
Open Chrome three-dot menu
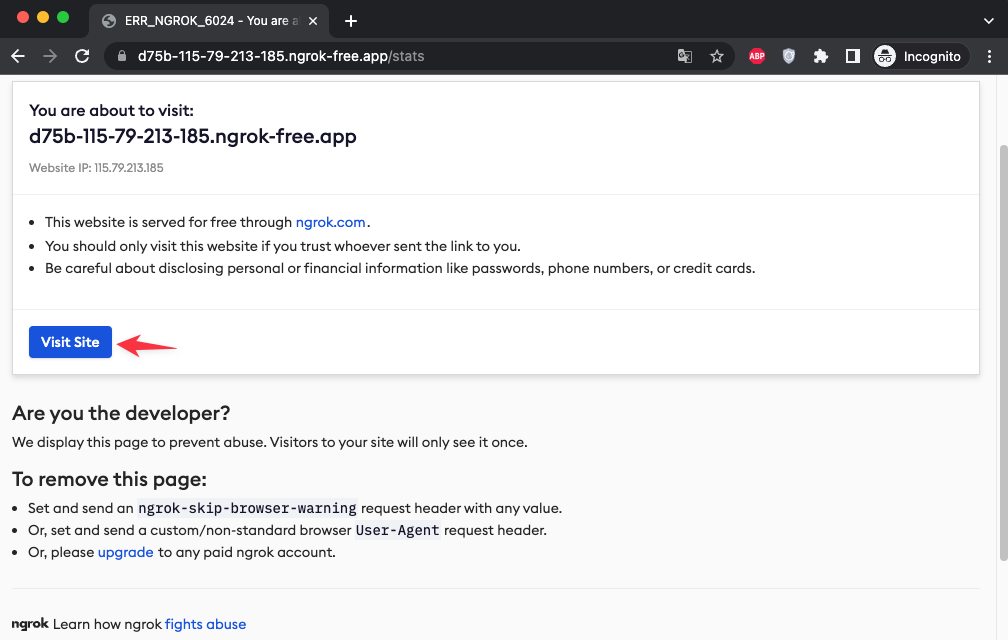point(989,57)
